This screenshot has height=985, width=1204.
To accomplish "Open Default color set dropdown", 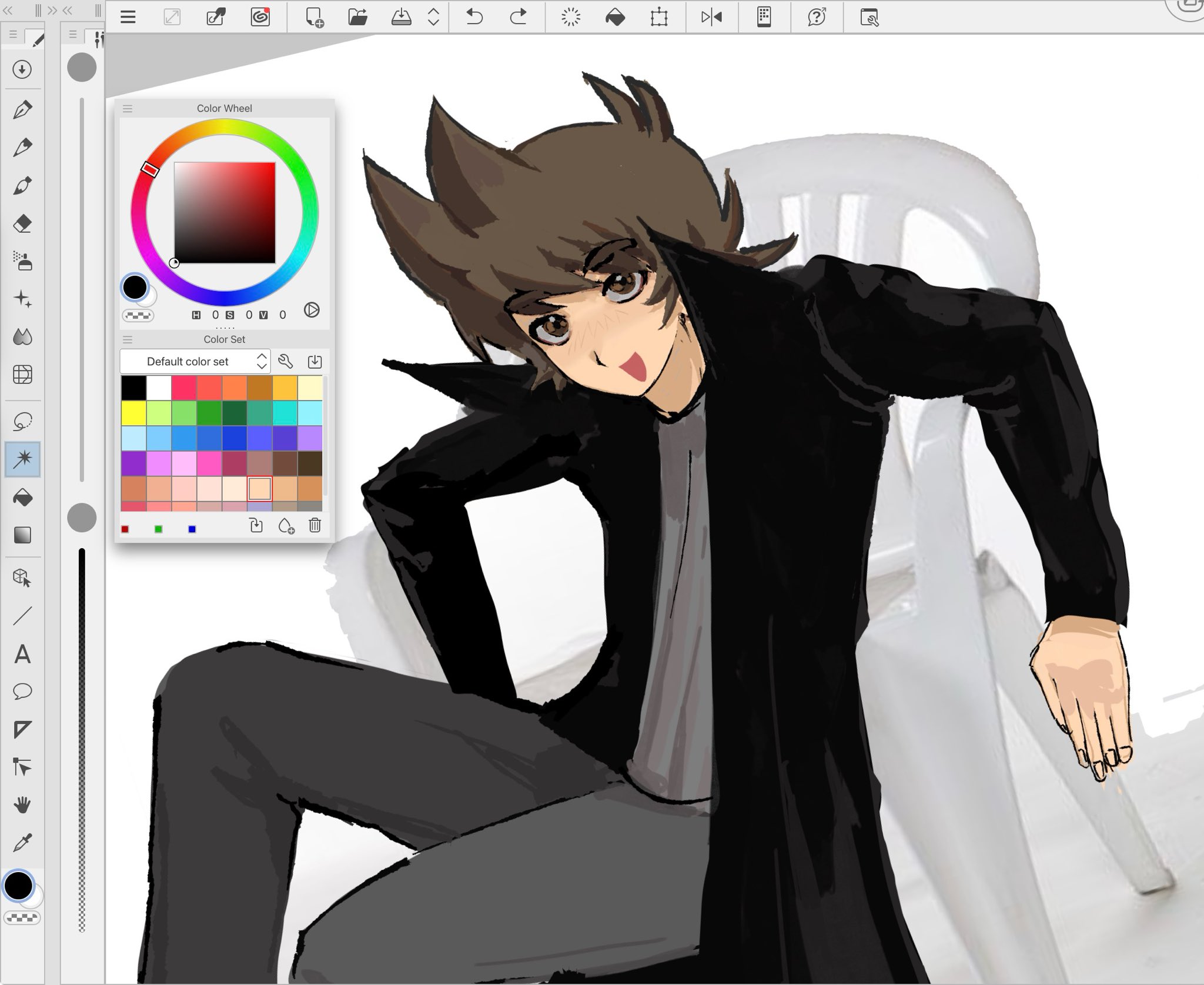I will tap(195, 361).
